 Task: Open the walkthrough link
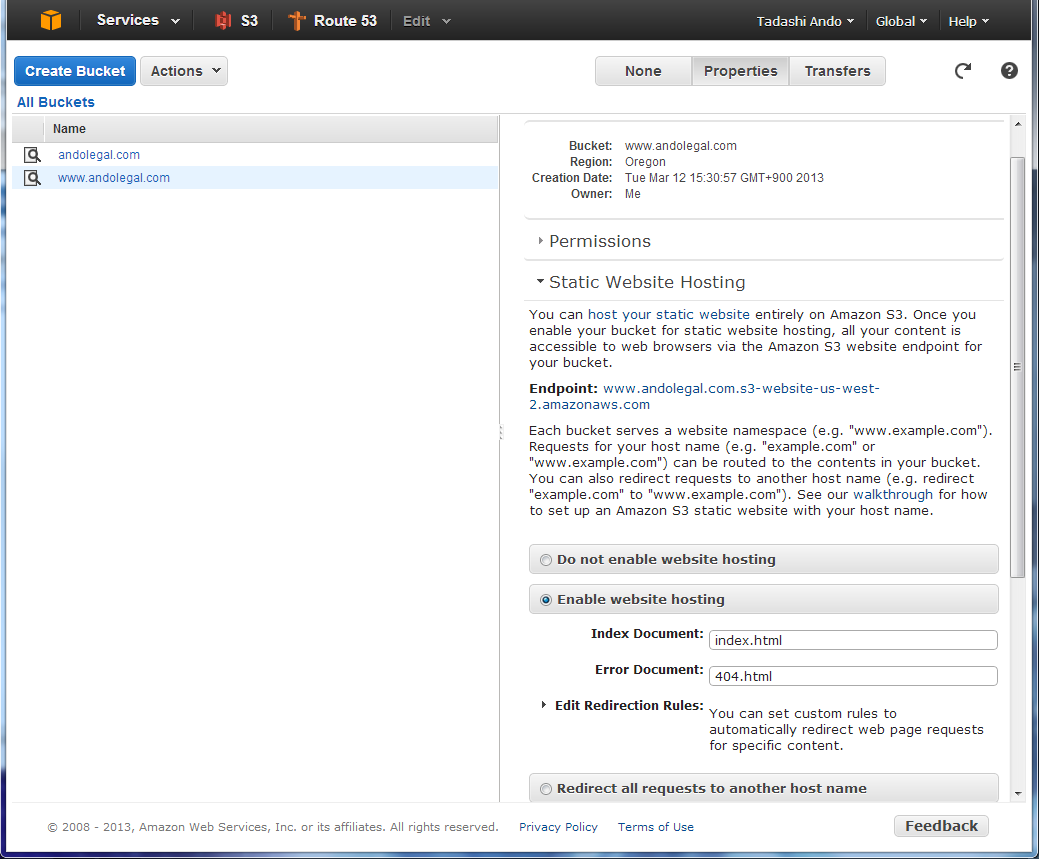(893, 494)
